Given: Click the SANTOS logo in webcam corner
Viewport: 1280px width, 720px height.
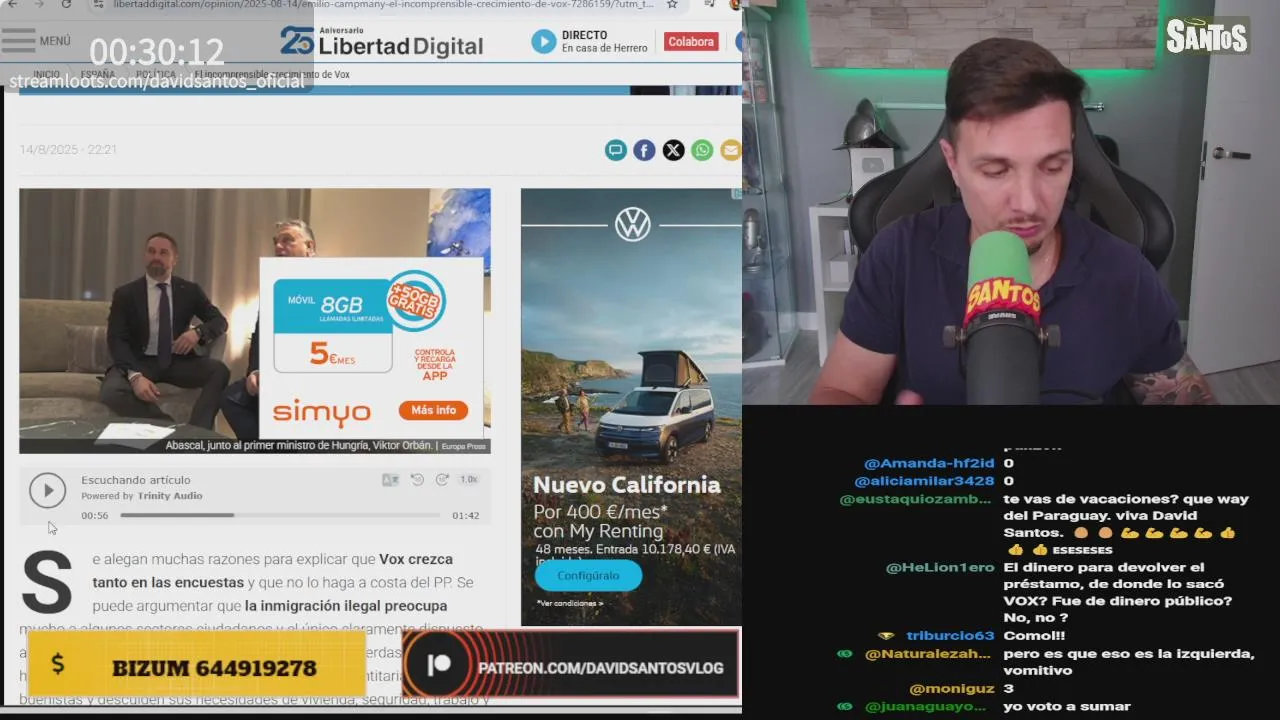Looking at the screenshot, I should coord(1207,37).
